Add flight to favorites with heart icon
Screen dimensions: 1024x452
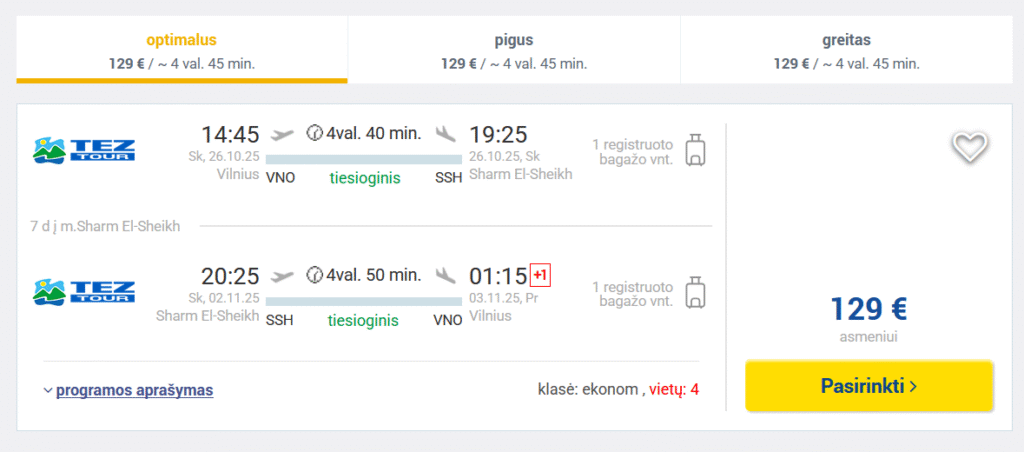point(969,148)
